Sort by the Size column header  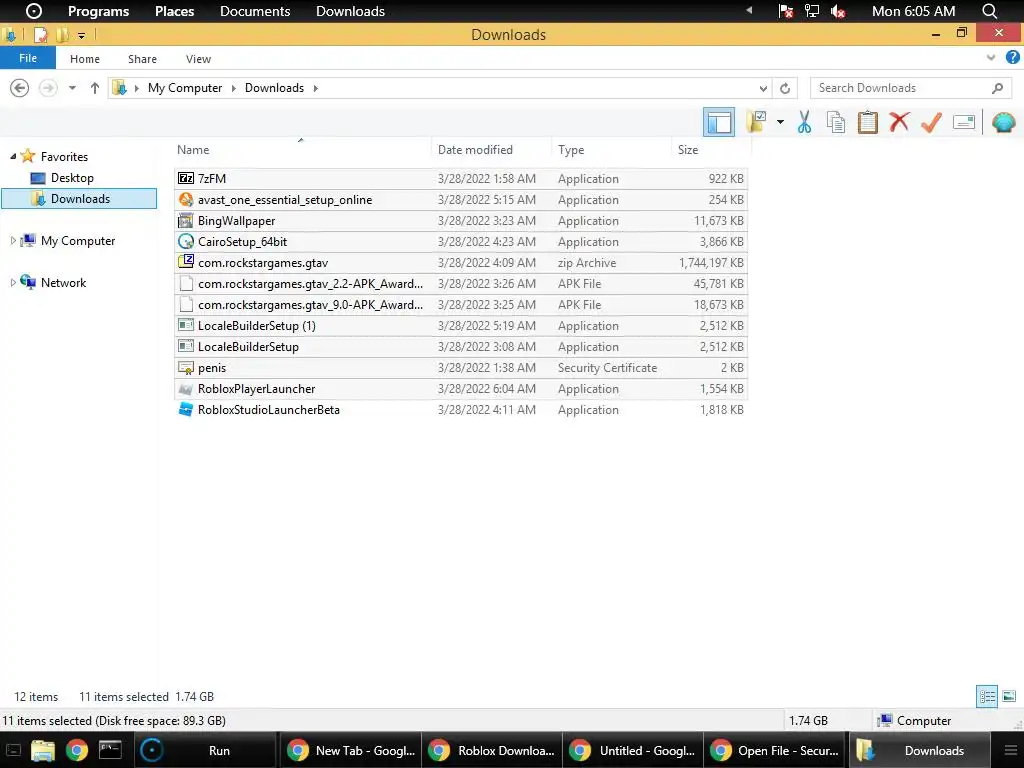(x=711, y=150)
